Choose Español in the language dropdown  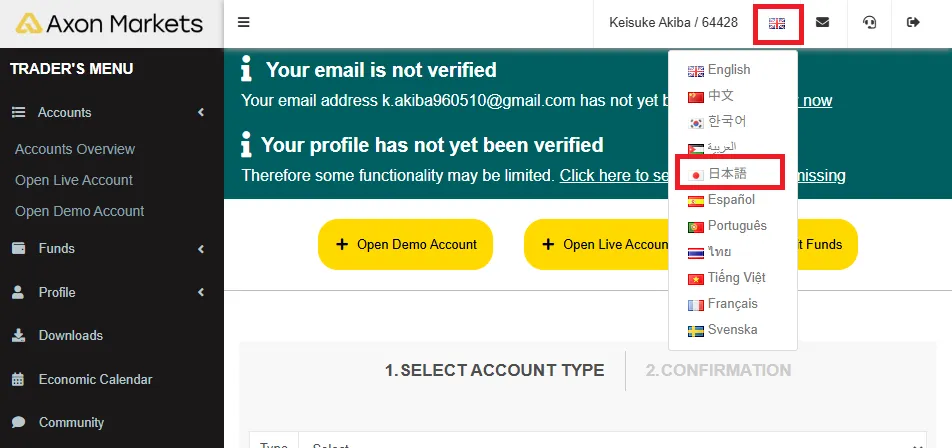pos(730,200)
